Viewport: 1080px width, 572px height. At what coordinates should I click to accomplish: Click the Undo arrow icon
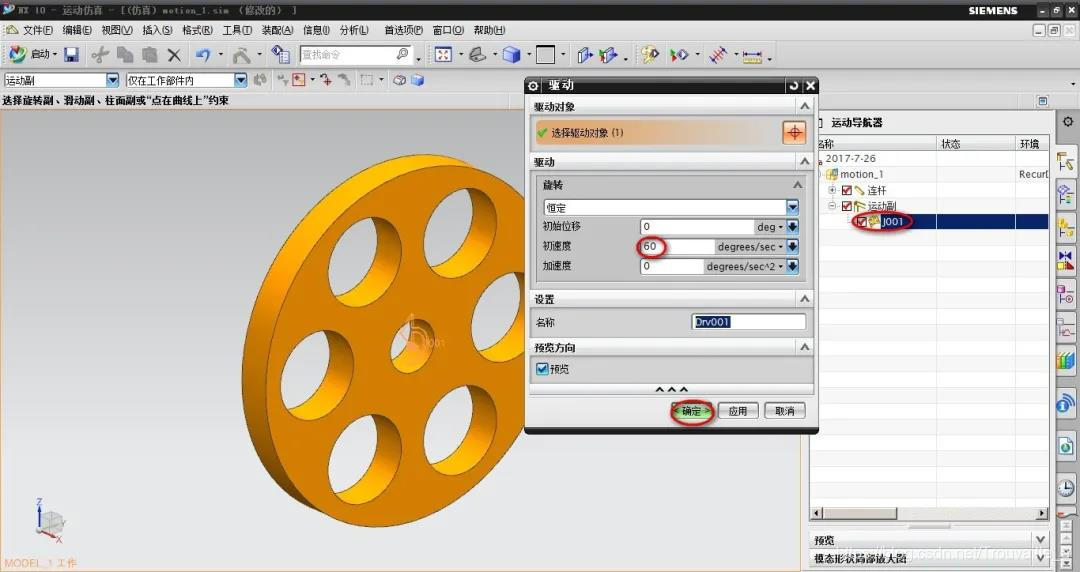[x=202, y=54]
